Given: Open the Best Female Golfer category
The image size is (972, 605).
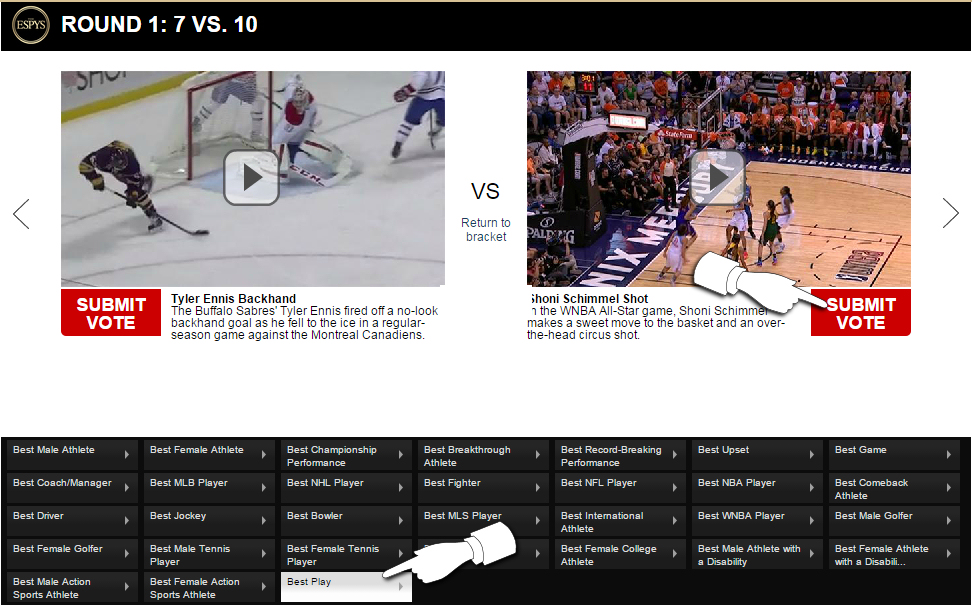Looking at the screenshot, I should click(x=72, y=553).
